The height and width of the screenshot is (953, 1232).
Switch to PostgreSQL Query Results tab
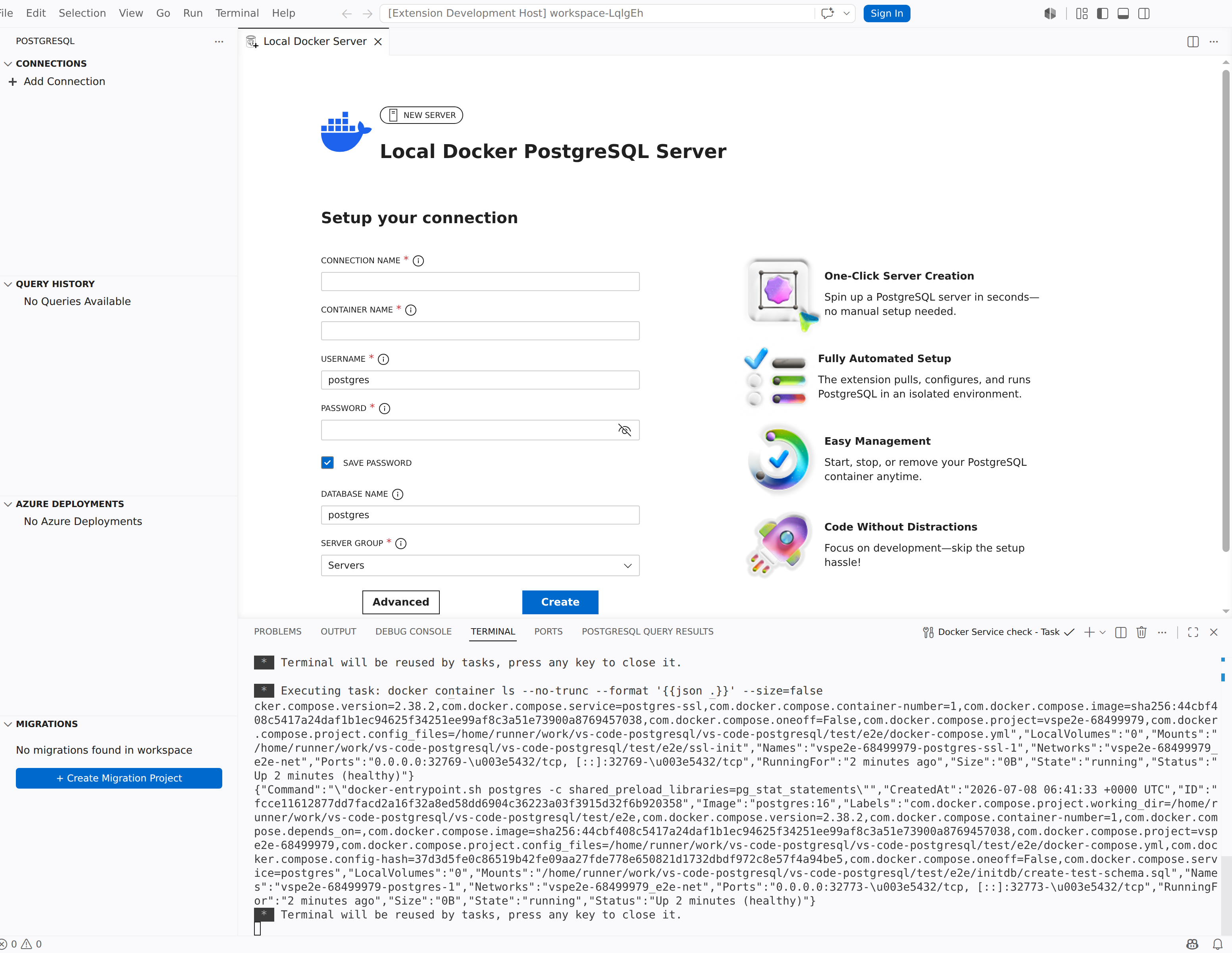[x=648, y=632]
